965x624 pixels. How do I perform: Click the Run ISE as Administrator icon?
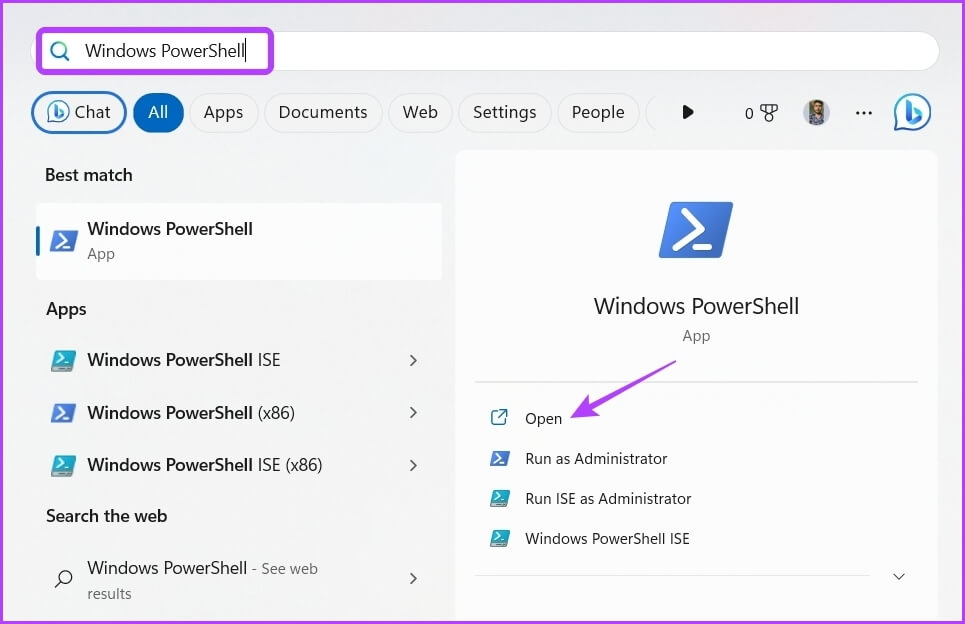pyautogui.click(x=500, y=498)
